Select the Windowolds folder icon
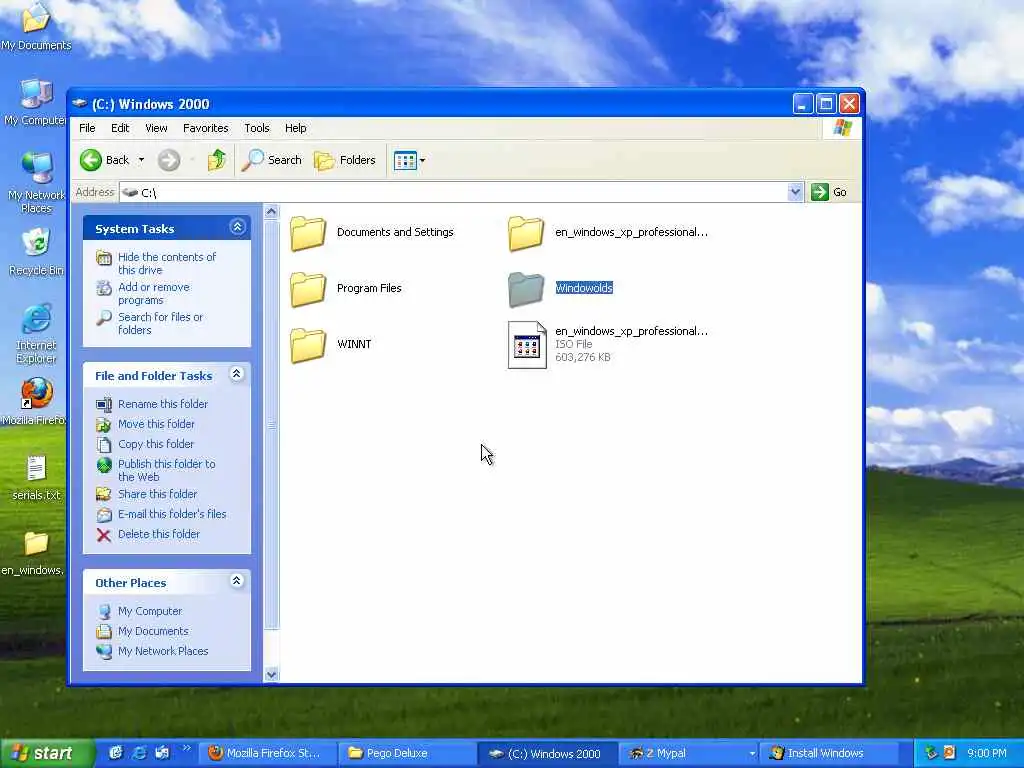Screen dimensions: 1024x768 point(526,289)
